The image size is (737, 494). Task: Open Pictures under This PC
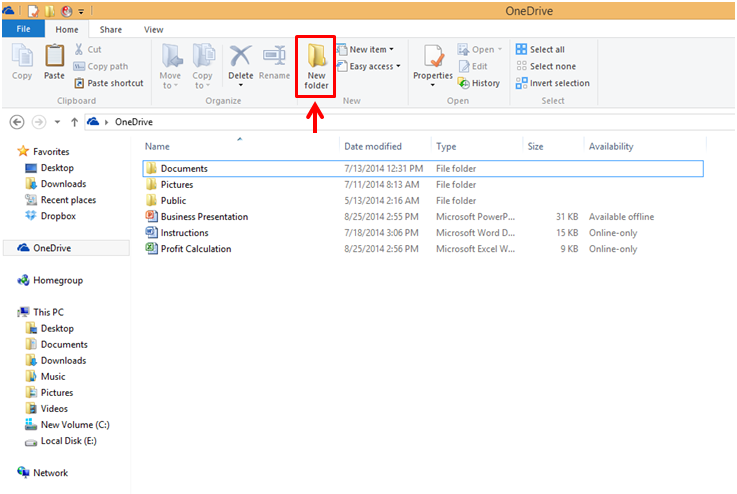49,392
